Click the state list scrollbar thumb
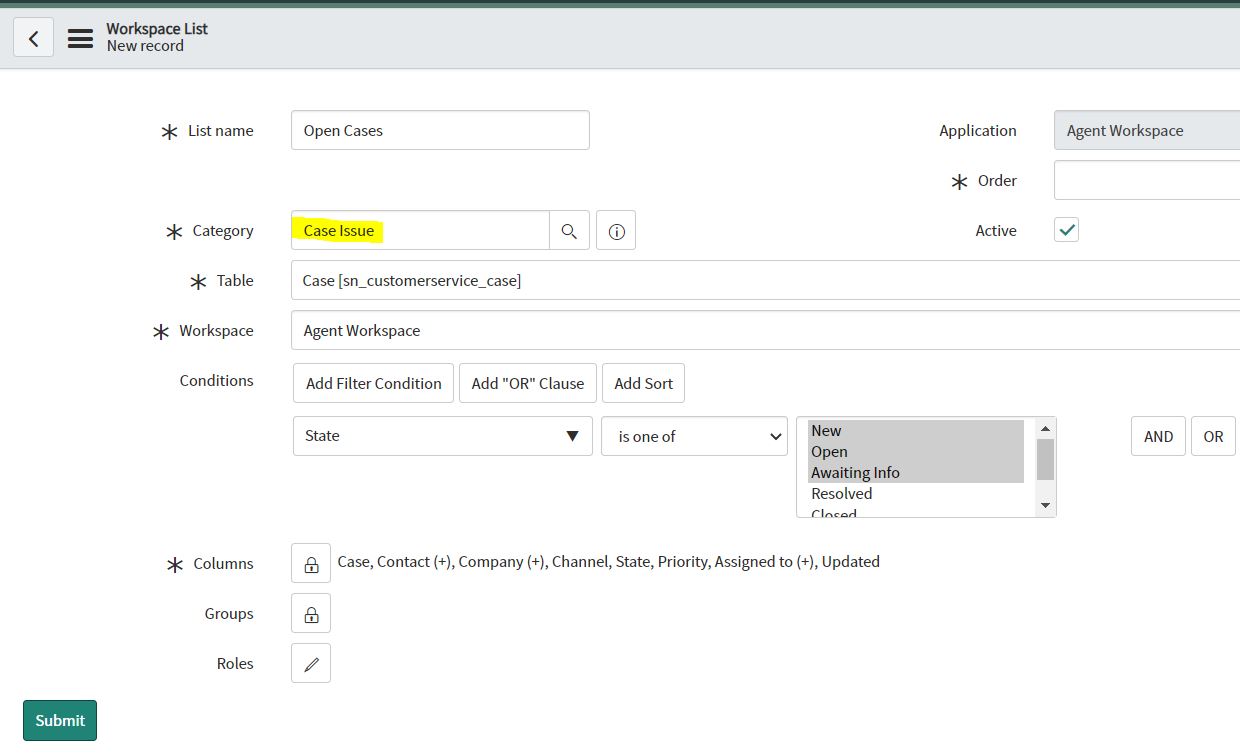 click(x=1045, y=459)
